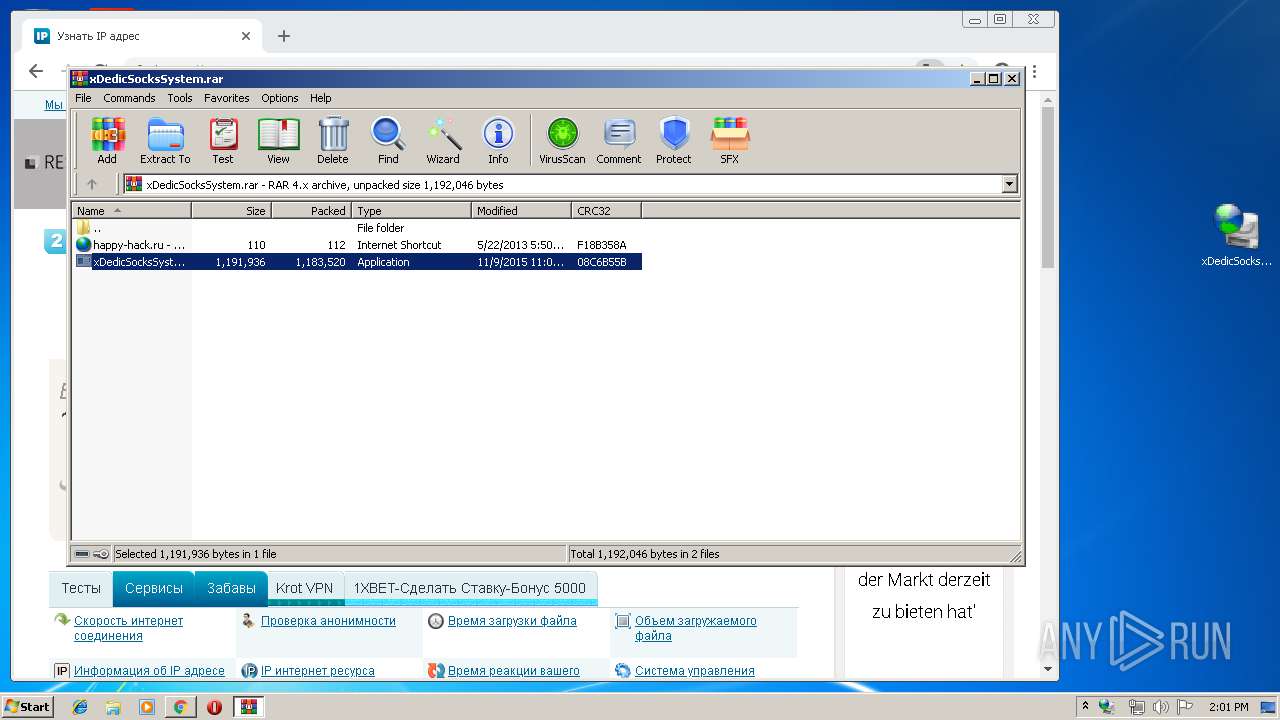Image resolution: width=1280 pixels, height=720 pixels.
Task: Open the View file icon
Action: (278, 140)
